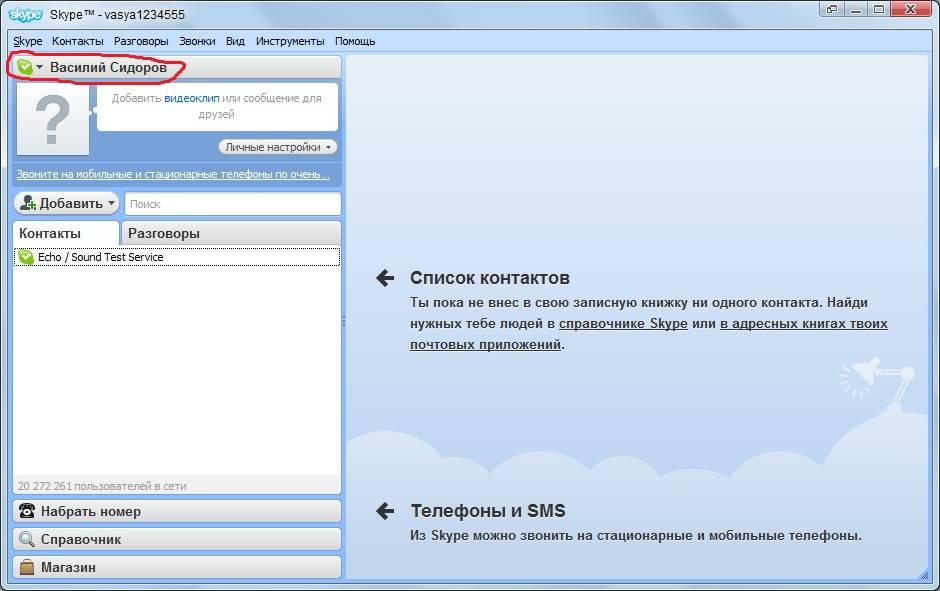This screenshot has width=940, height=591.
Task: Select Echo / Sound Test Service contact
Action: coord(177,257)
